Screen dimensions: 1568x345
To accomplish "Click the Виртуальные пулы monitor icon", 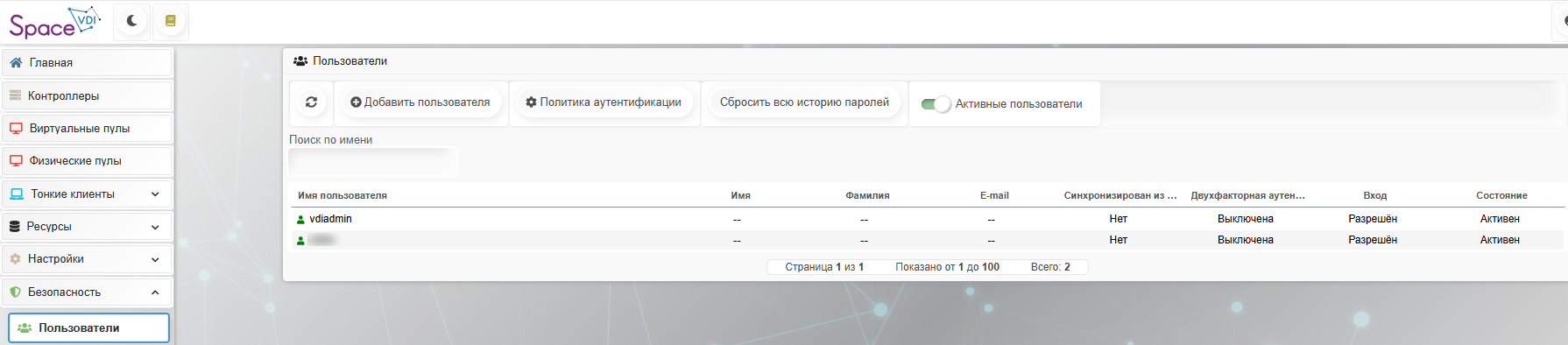I will [16, 128].
